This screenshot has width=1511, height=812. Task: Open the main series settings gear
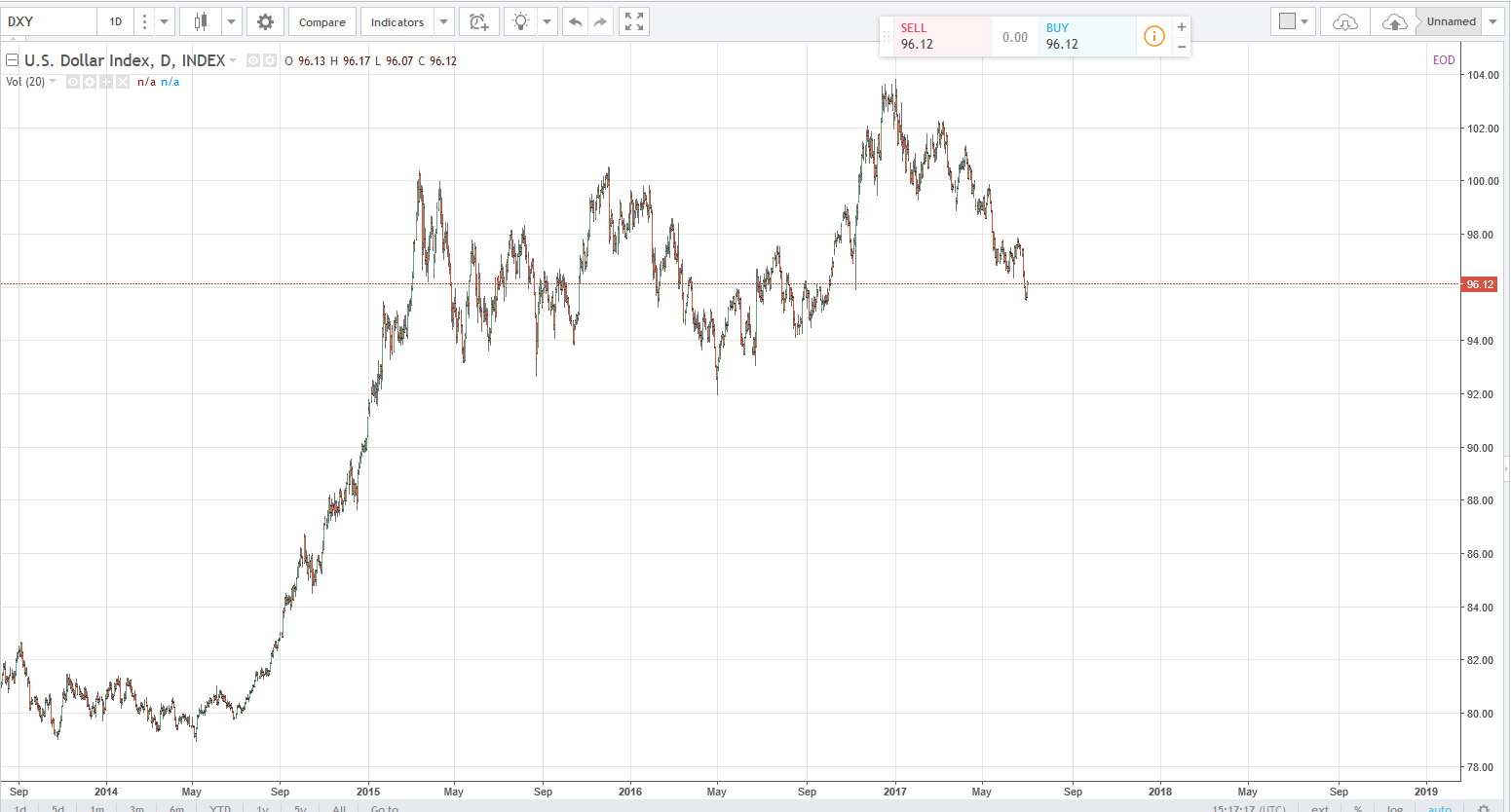(270, 60)
